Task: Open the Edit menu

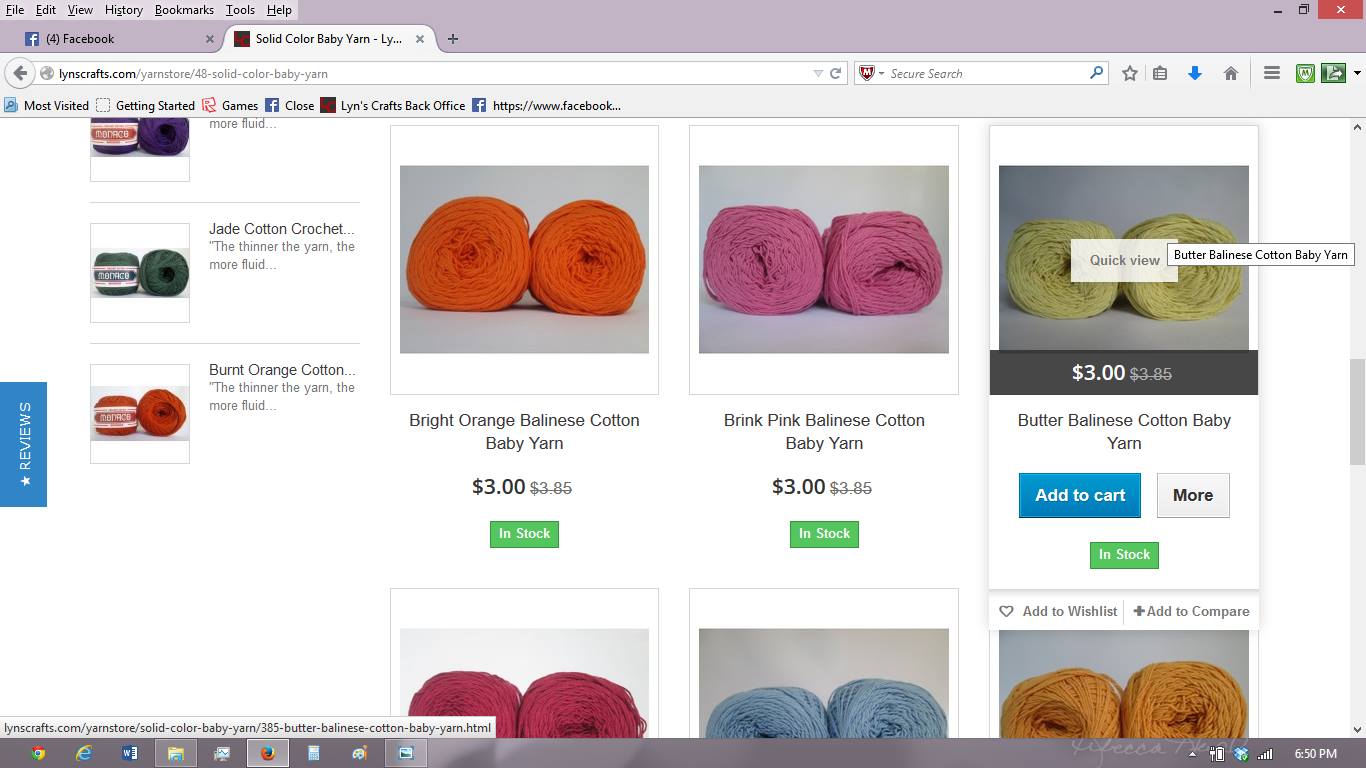Action: (46, 9)
